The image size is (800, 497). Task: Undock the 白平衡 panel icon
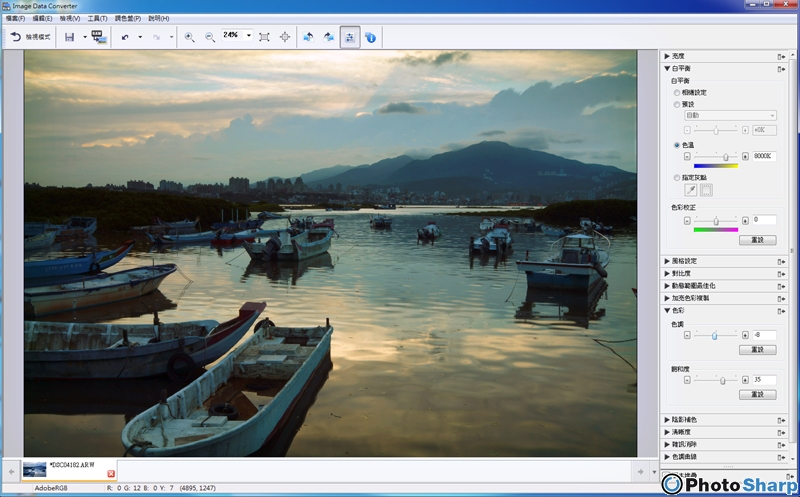(x=781, y=69)
